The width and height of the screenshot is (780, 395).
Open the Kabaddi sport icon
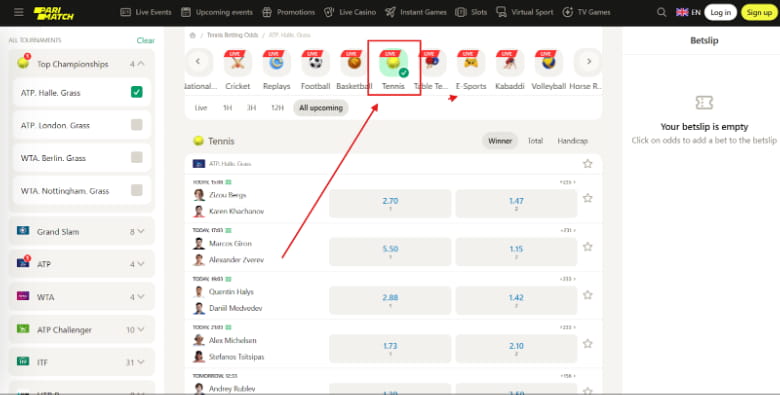tap(510, 63)
